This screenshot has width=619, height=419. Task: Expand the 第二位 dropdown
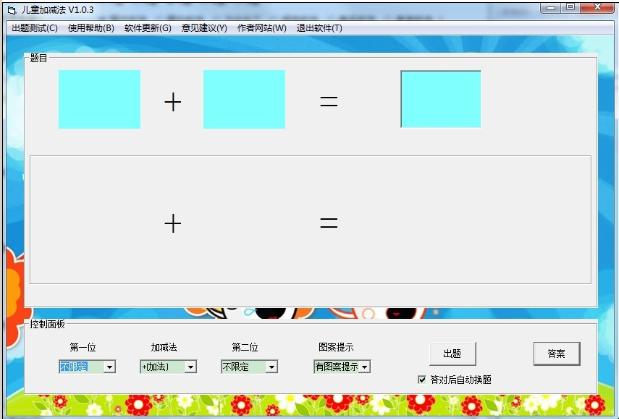pyautogui.click(x=271, y=367)
